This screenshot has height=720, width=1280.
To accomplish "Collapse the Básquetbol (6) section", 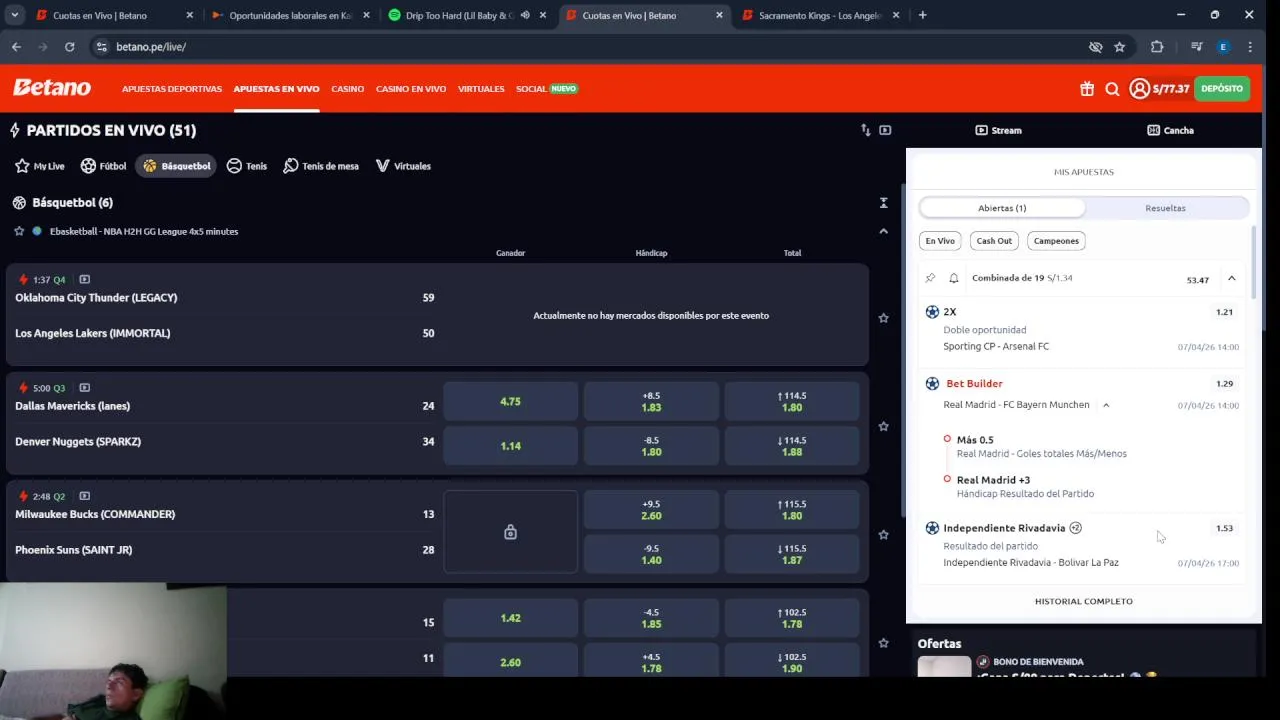I will (883, 203).
